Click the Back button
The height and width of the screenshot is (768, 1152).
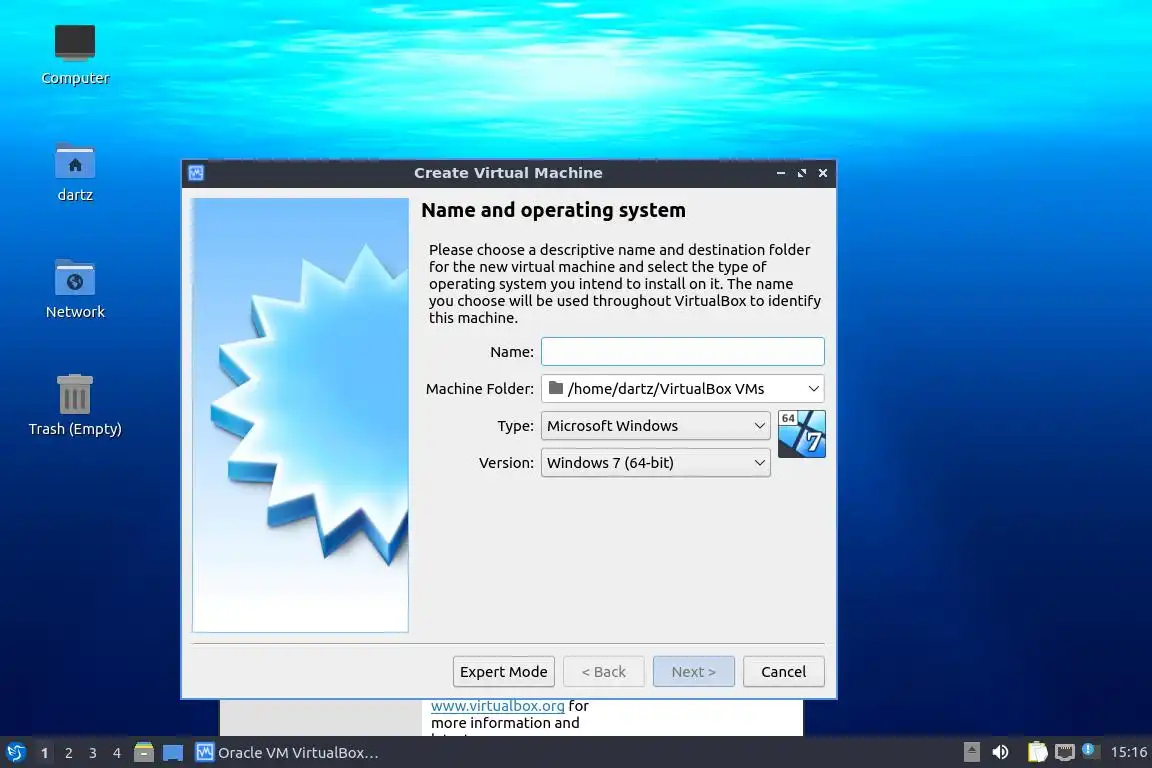click(x=603, y=672)
